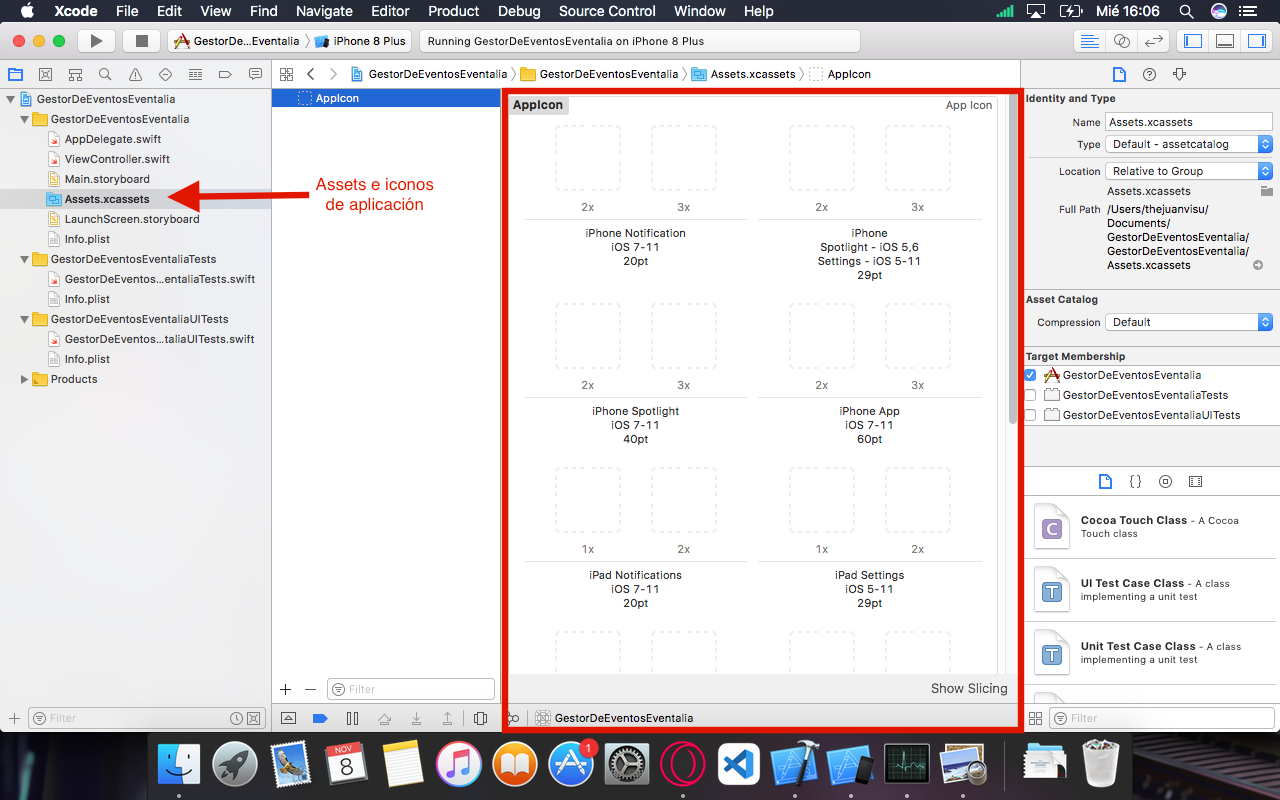Show the File inspector

pos(1119,75)
